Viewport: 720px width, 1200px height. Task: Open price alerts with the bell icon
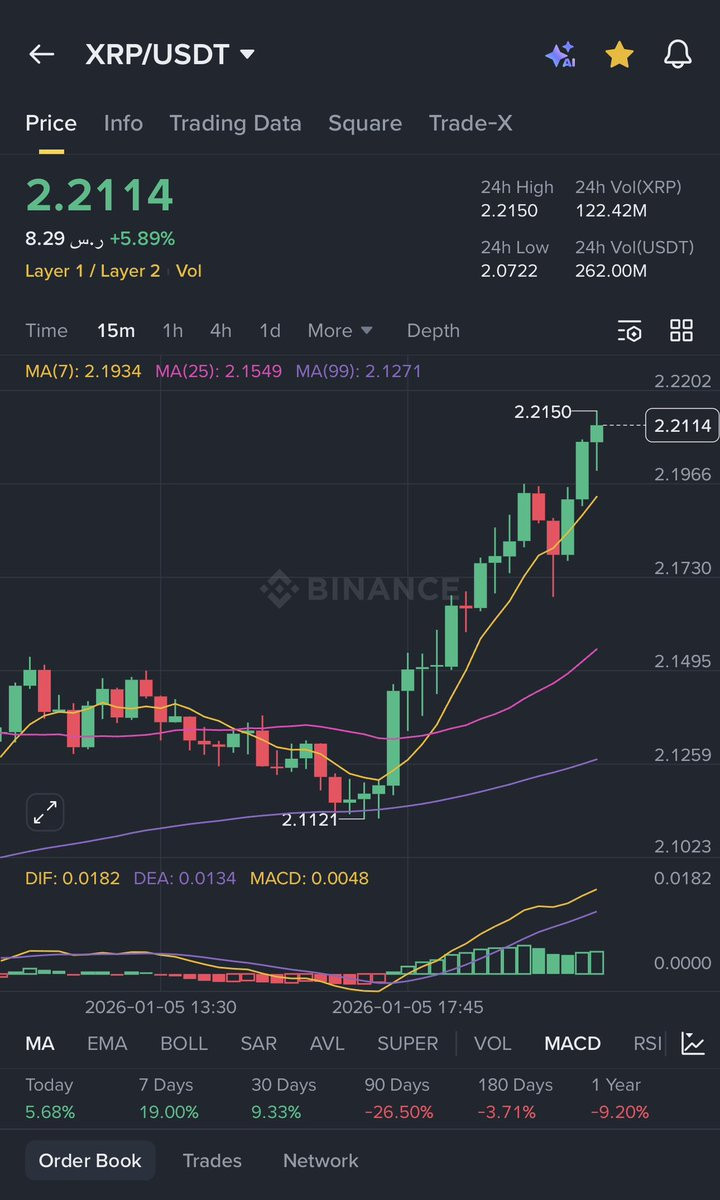(x=678, y=54)
